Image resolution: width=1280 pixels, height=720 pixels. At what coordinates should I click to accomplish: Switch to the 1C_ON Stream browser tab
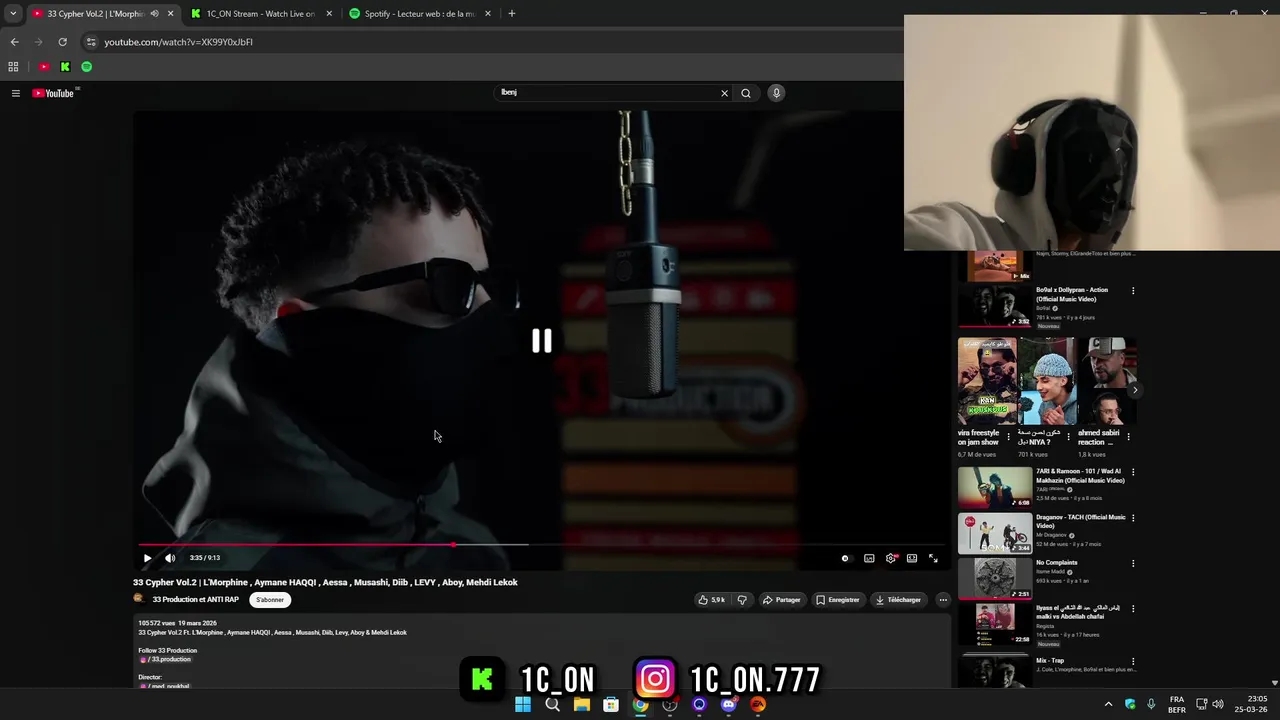tap(260, 14)
